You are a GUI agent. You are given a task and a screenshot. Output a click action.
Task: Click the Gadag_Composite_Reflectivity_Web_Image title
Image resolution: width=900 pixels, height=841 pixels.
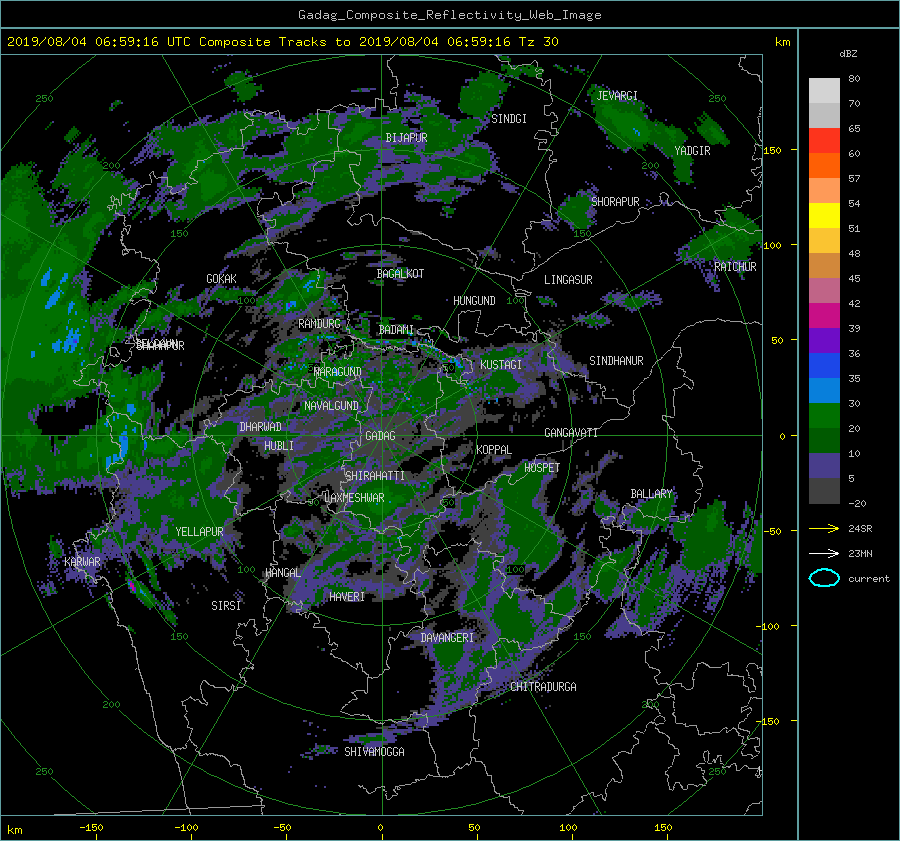coord(449,15)
